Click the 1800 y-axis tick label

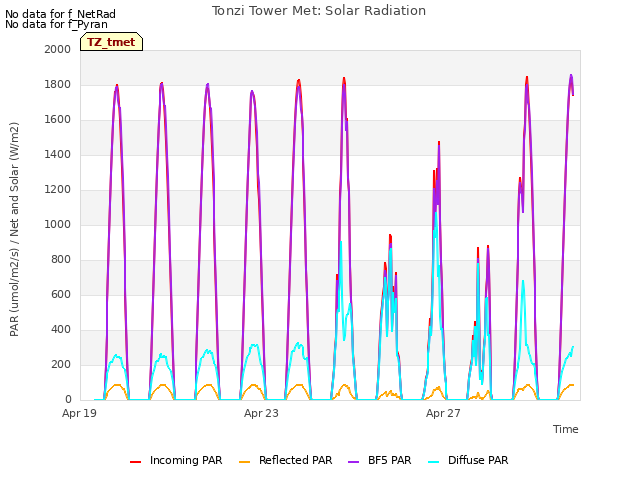[x=58, y=84]
